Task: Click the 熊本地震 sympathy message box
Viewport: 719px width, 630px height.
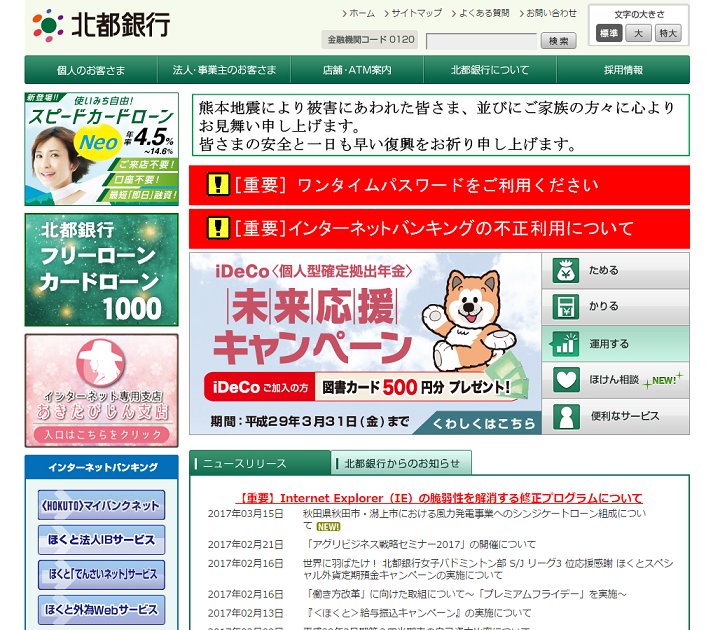Action: pos(440,125)
